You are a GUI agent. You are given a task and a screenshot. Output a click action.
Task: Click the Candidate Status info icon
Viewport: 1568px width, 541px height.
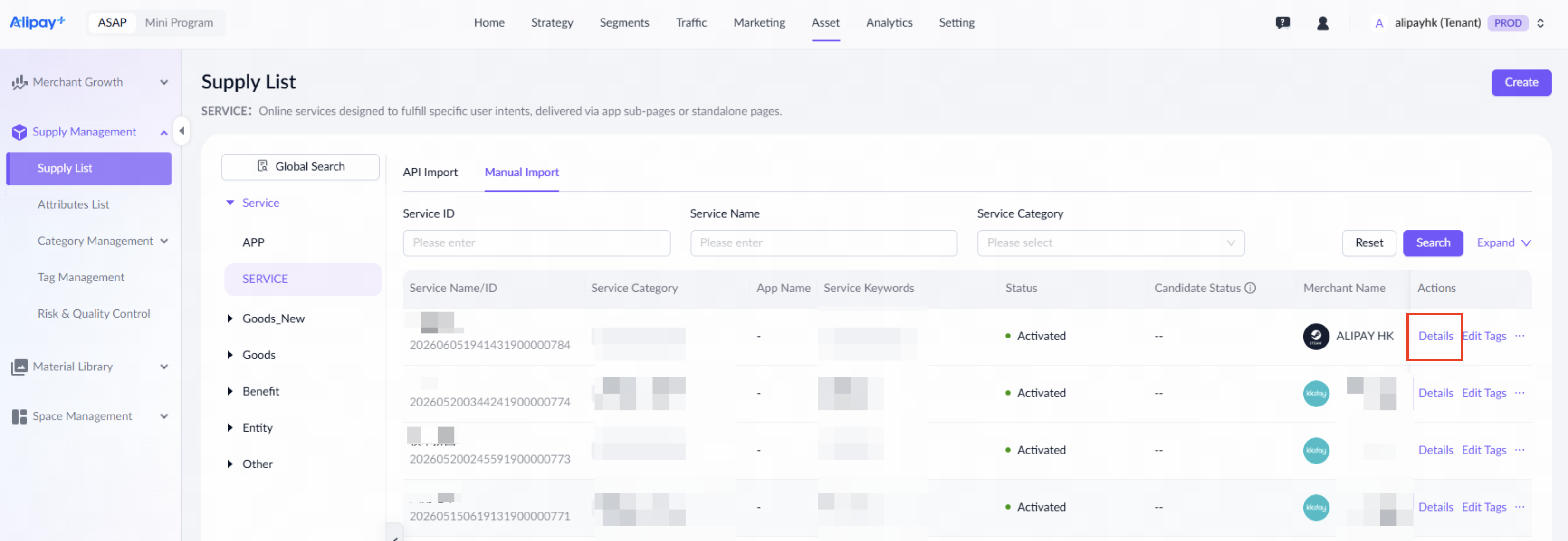click(x=1250, y=288)
